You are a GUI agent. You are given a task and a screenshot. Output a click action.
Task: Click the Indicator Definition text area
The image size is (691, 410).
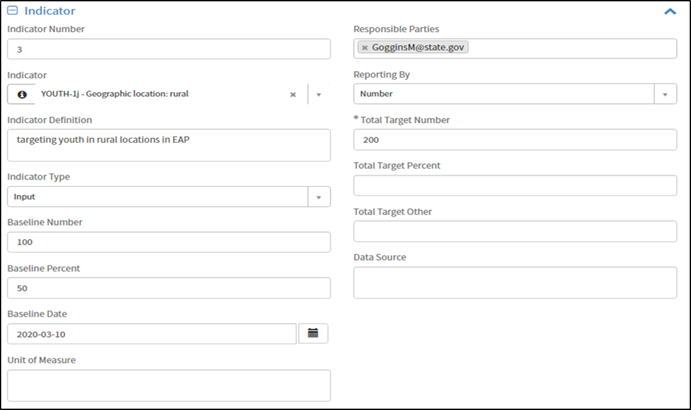(x=168, y=144)
